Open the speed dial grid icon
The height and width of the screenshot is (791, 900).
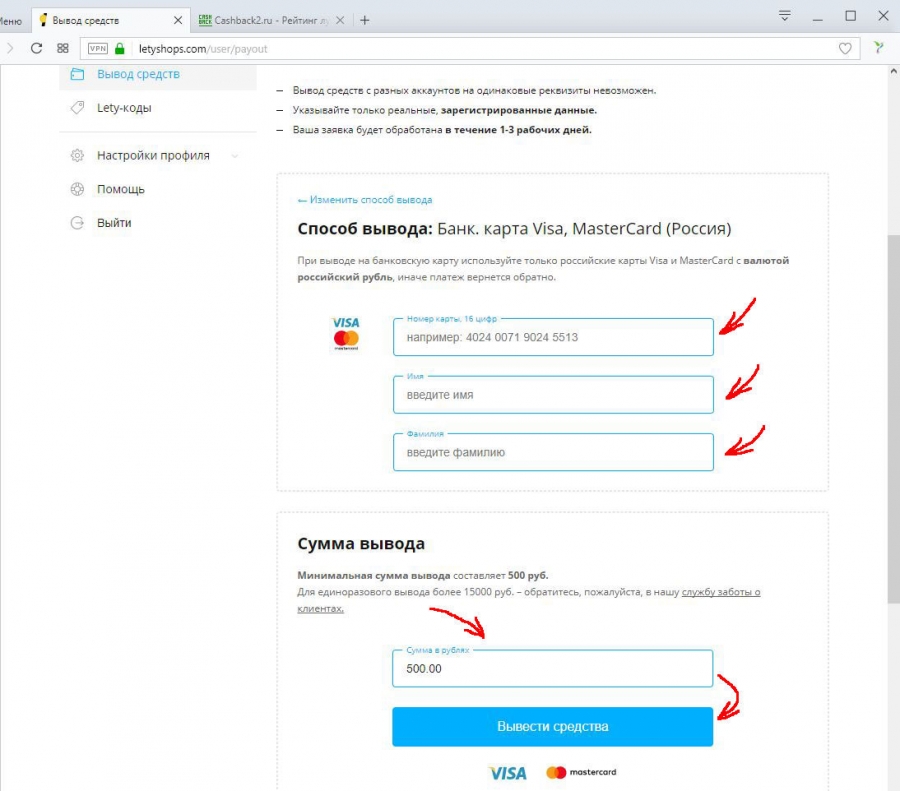63,48
